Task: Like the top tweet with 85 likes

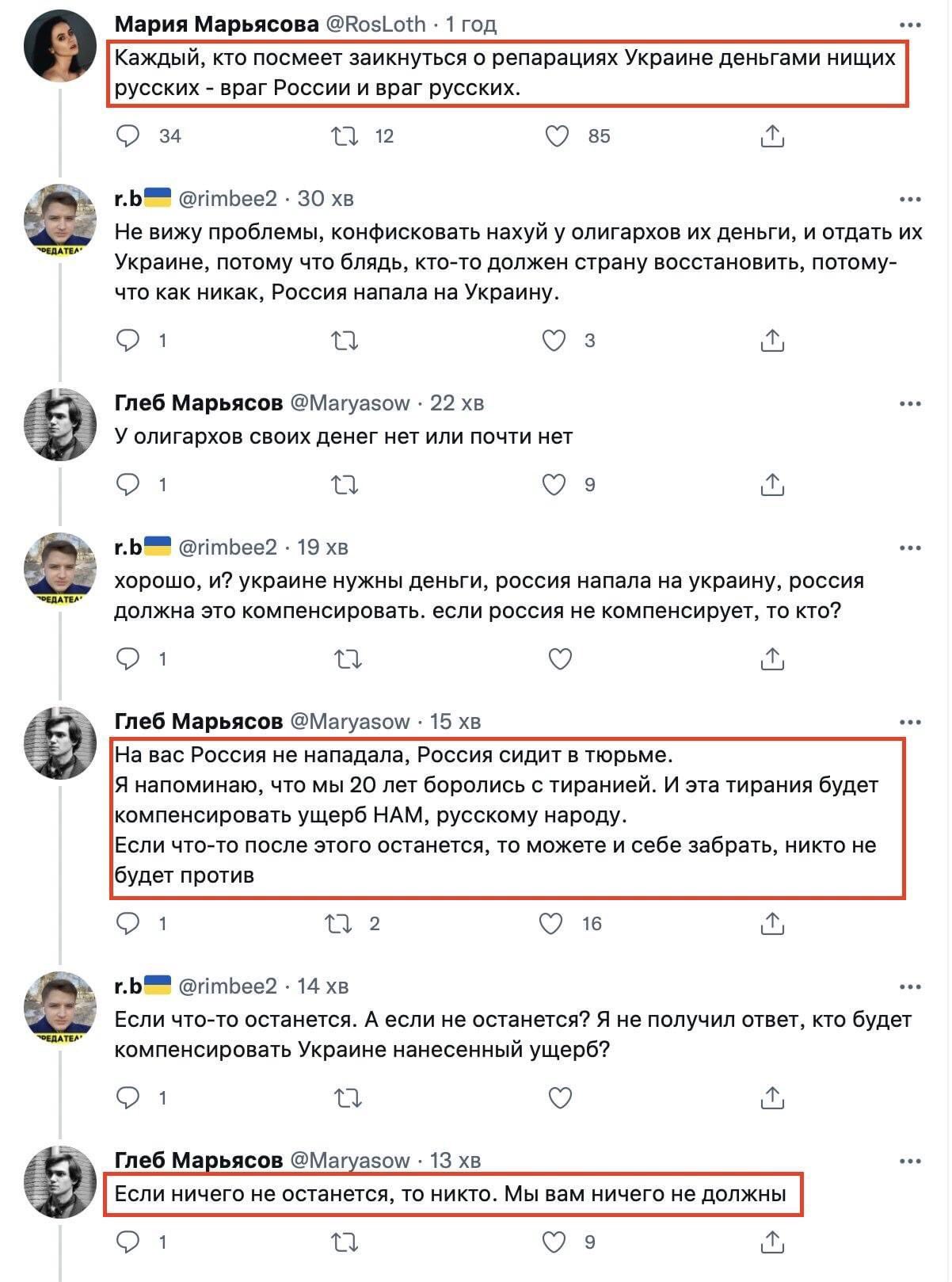Action: pos(558,136)
